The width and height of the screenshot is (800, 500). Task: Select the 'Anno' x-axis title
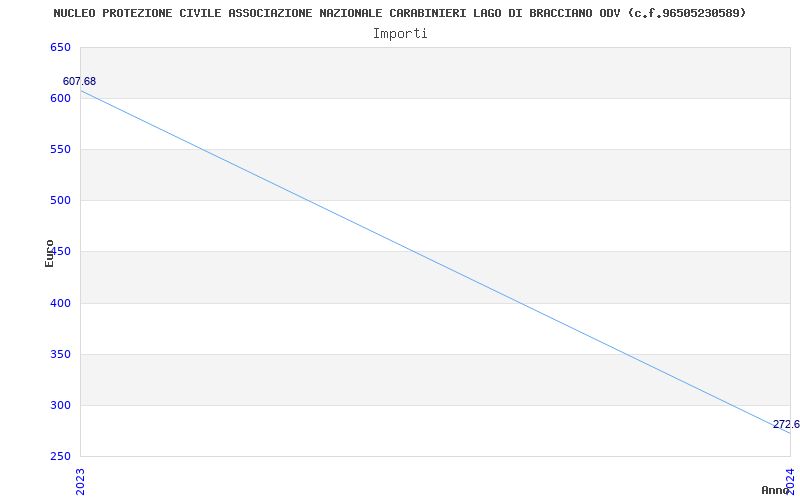[x=776, y=490]
